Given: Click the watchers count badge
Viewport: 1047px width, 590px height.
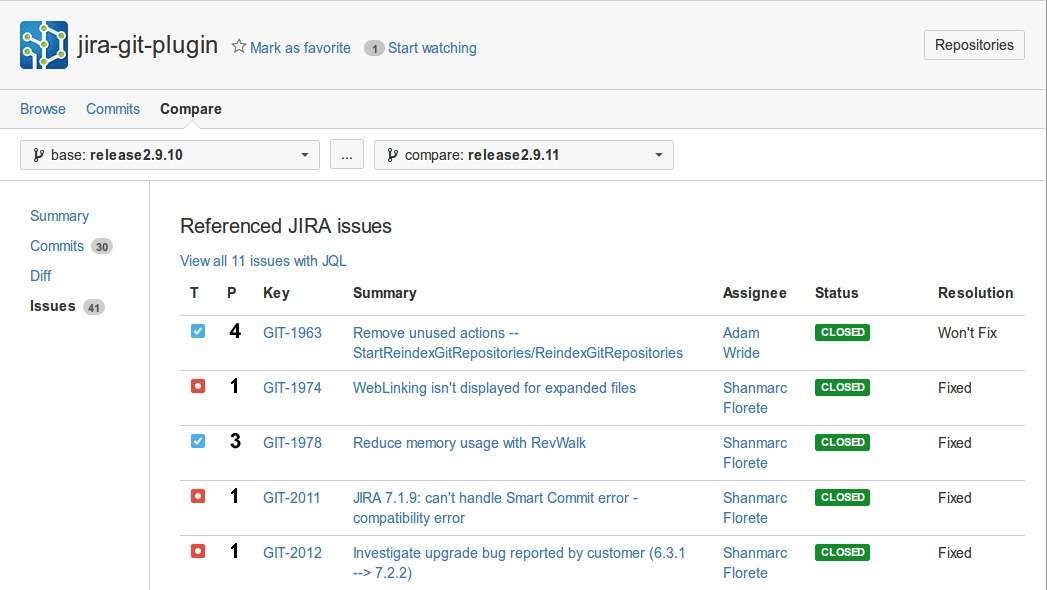Looking at the screenshot, I should 374,48.
